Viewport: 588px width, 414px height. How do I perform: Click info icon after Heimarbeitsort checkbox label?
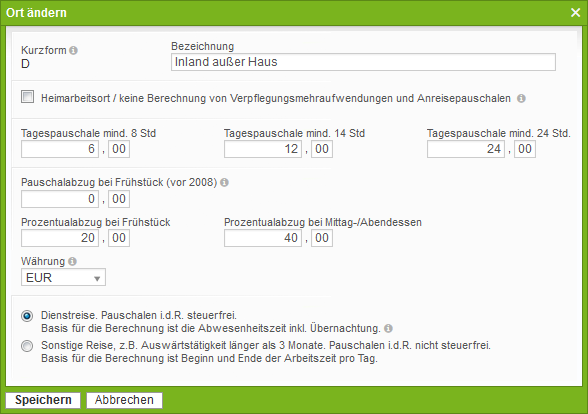tap(521, 98)
